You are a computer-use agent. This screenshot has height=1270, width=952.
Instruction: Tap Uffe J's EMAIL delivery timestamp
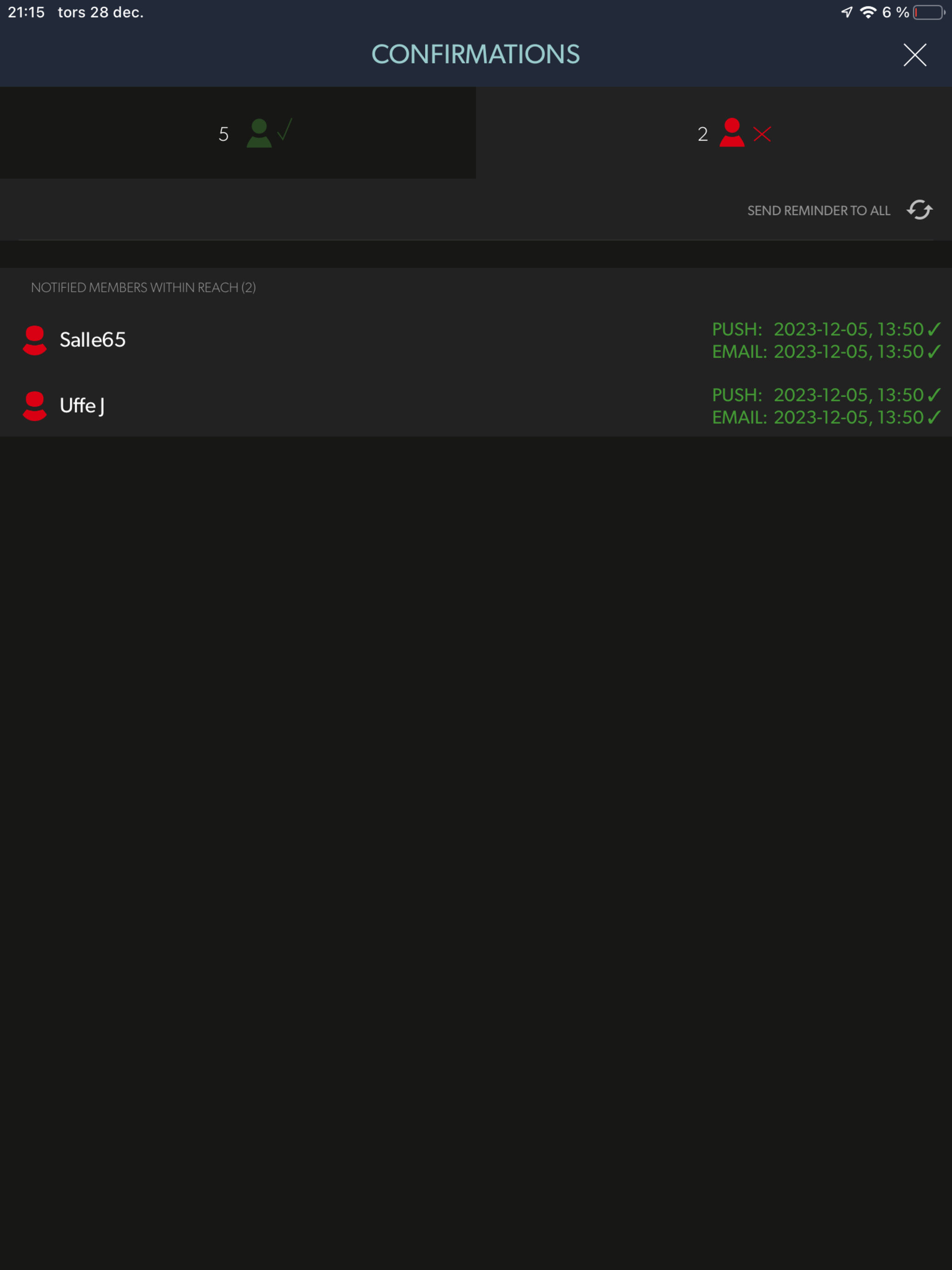[826, 417]
